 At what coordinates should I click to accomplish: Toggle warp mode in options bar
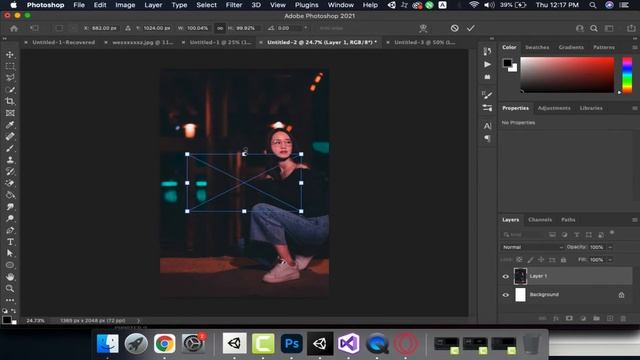(x=423, y=28)
